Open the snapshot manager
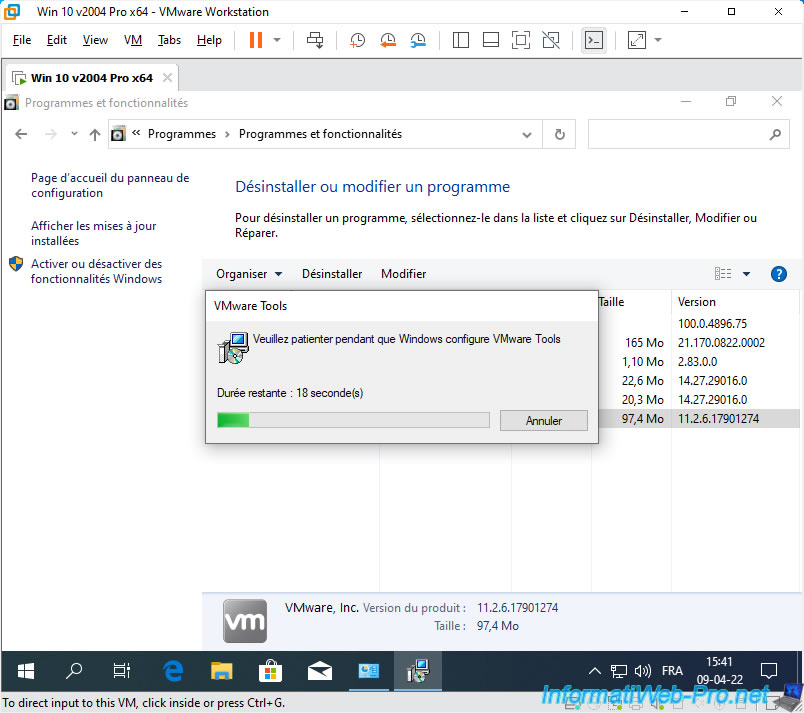Screen dimensions: 804x713 (x=418, y=40)
